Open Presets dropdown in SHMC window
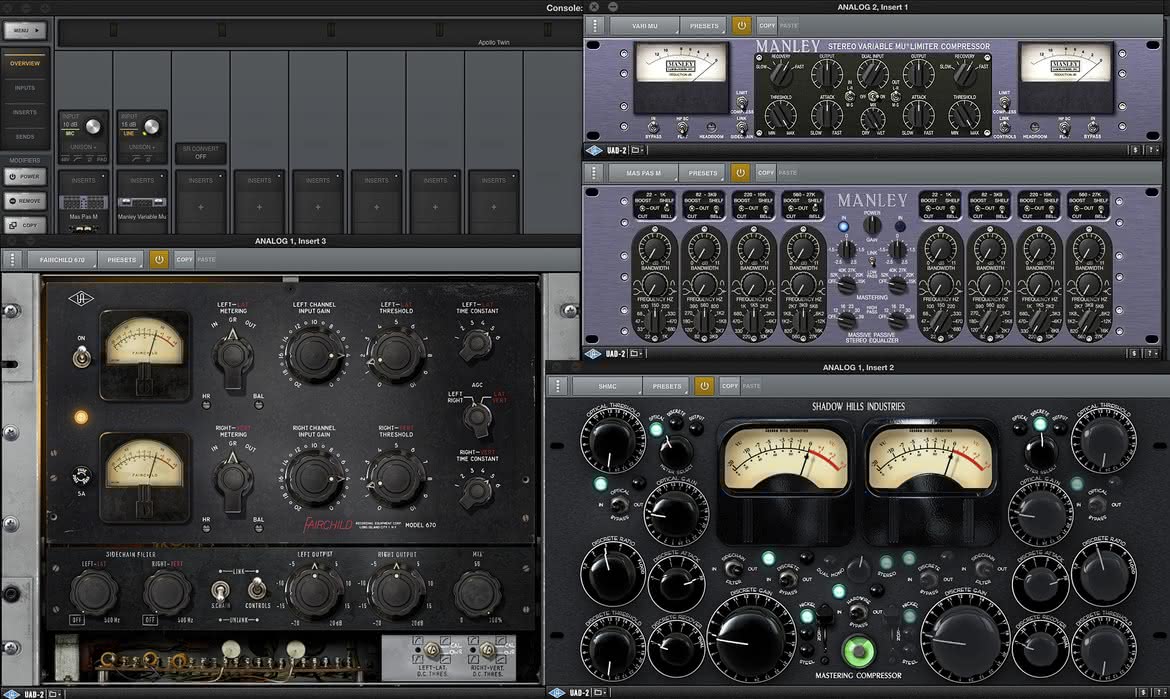 666,386
